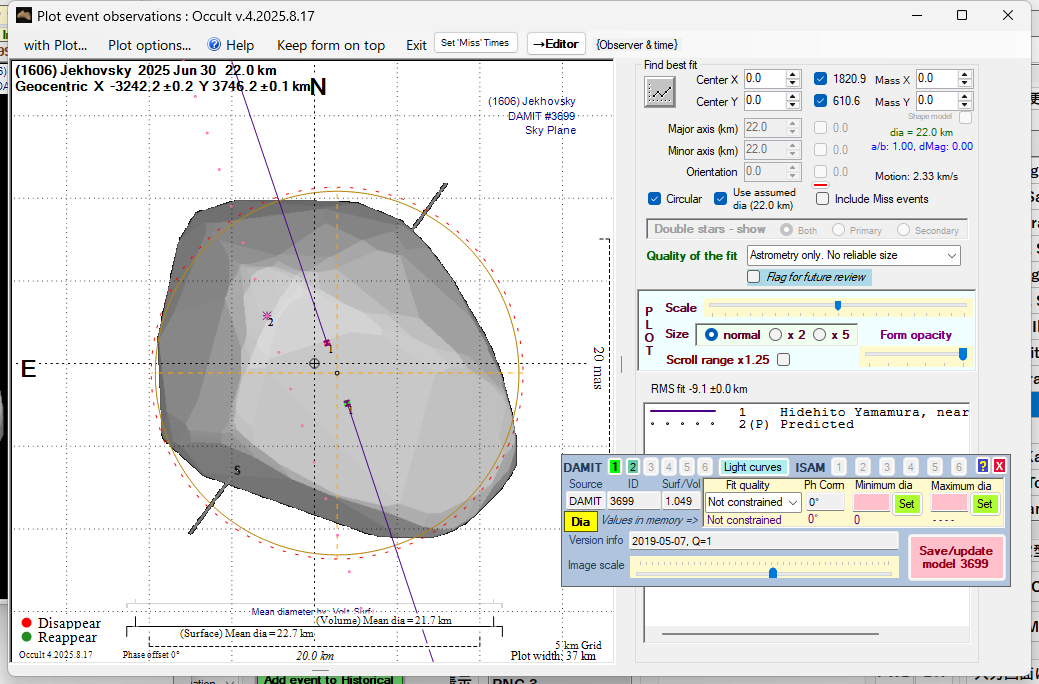This screenshot has height=684, width=1039.
Task: Open the blue Help question mark icon
Action: pos(214,45)
